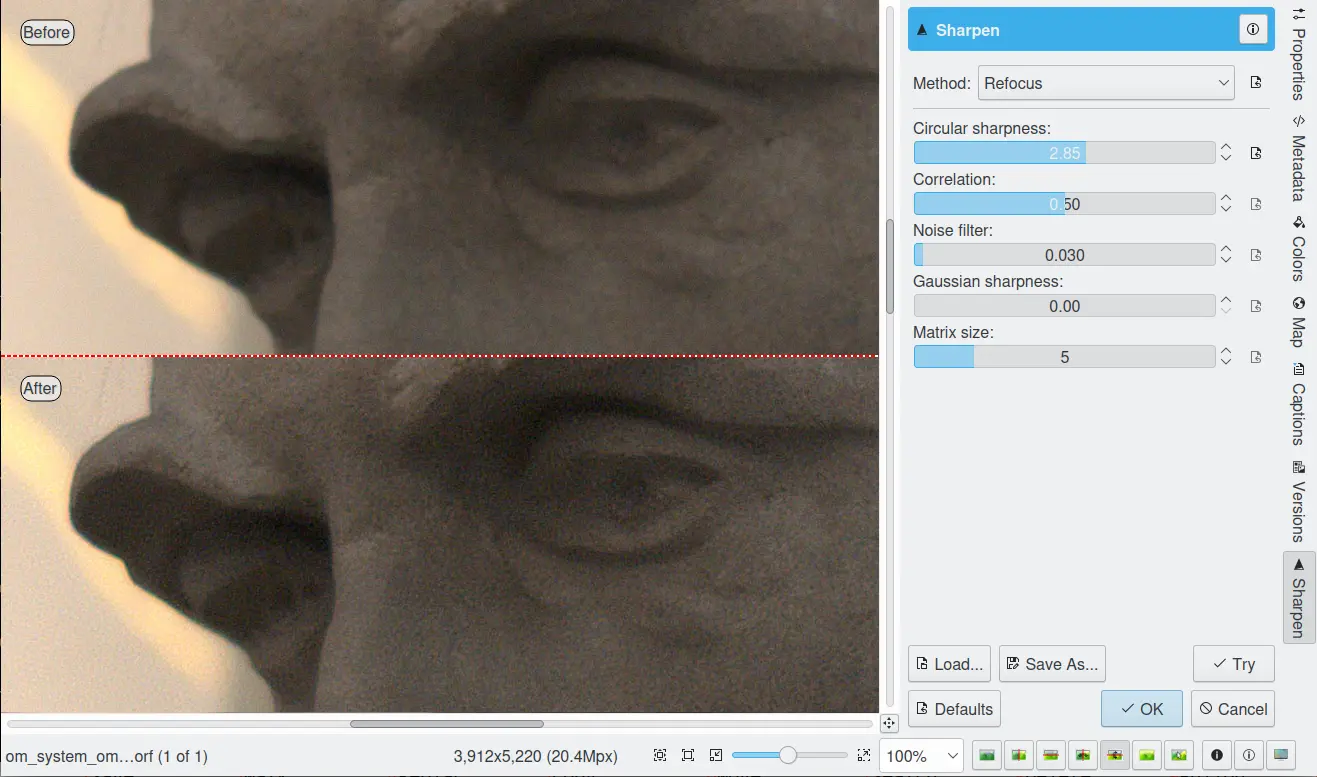
Task: Reset Matrix size to its default value
Action: tap(1256, 357)
